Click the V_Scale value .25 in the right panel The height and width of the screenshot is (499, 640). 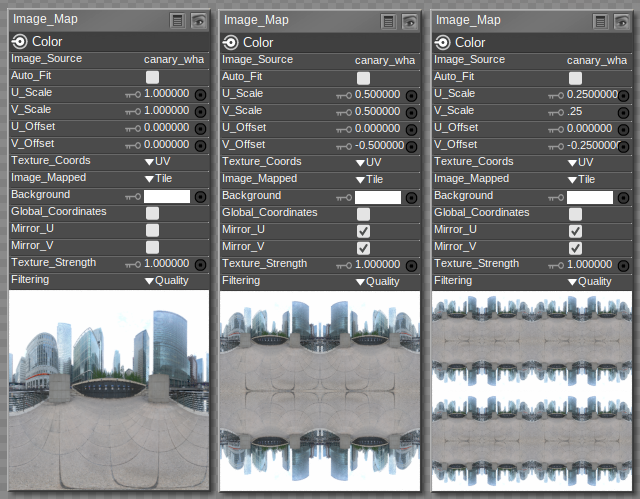(x=575, y=112)
